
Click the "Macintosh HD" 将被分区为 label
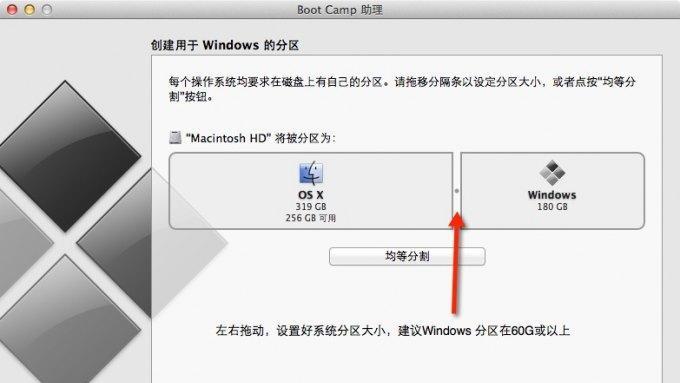261,138
